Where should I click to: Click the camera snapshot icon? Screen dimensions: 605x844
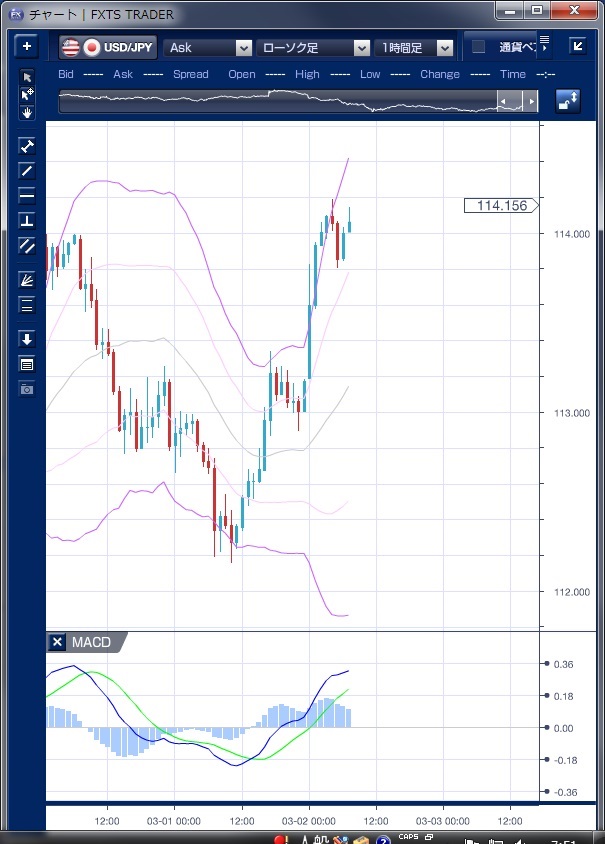tap(27, 388)
